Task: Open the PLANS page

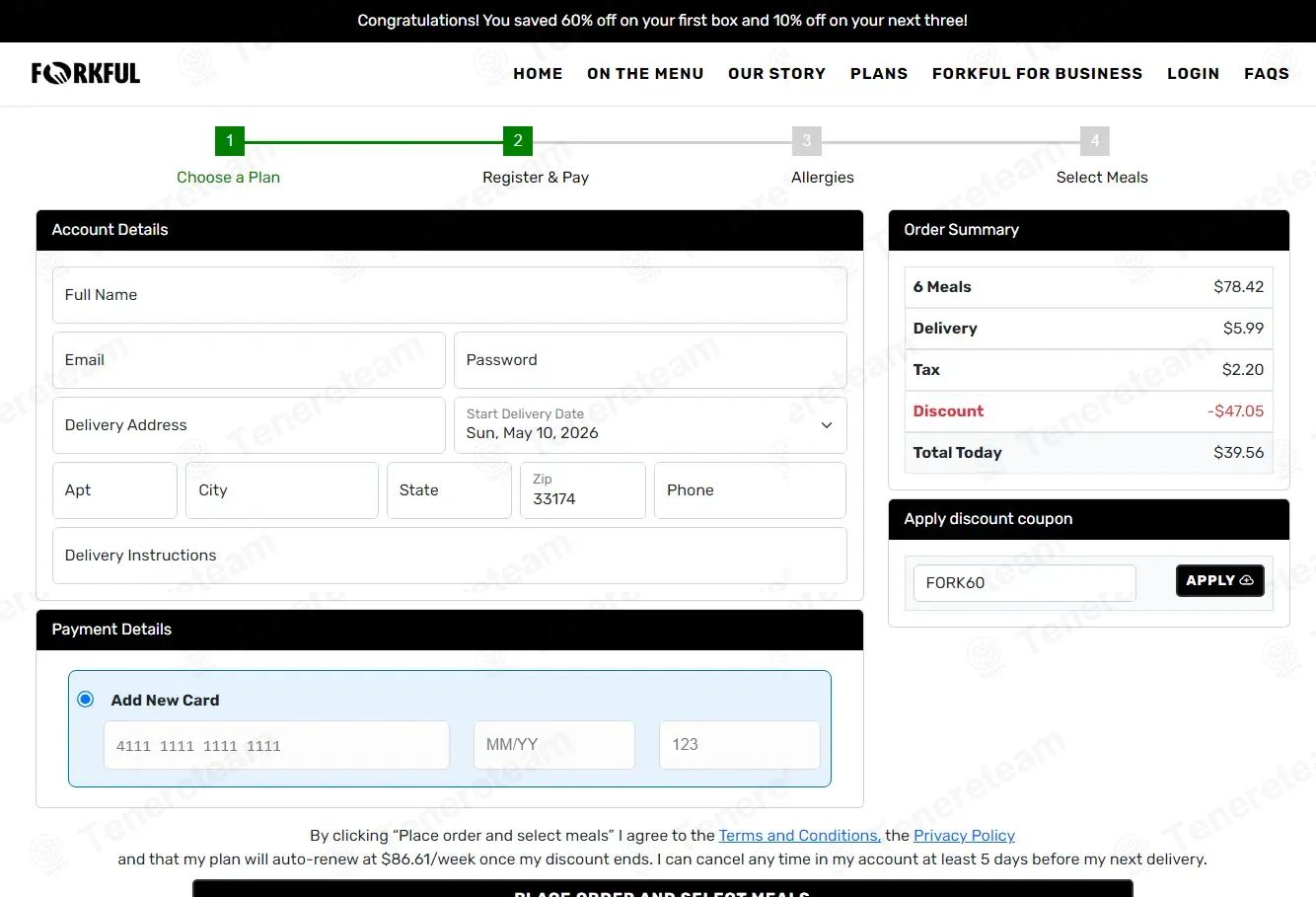Action: pos(879,73)
